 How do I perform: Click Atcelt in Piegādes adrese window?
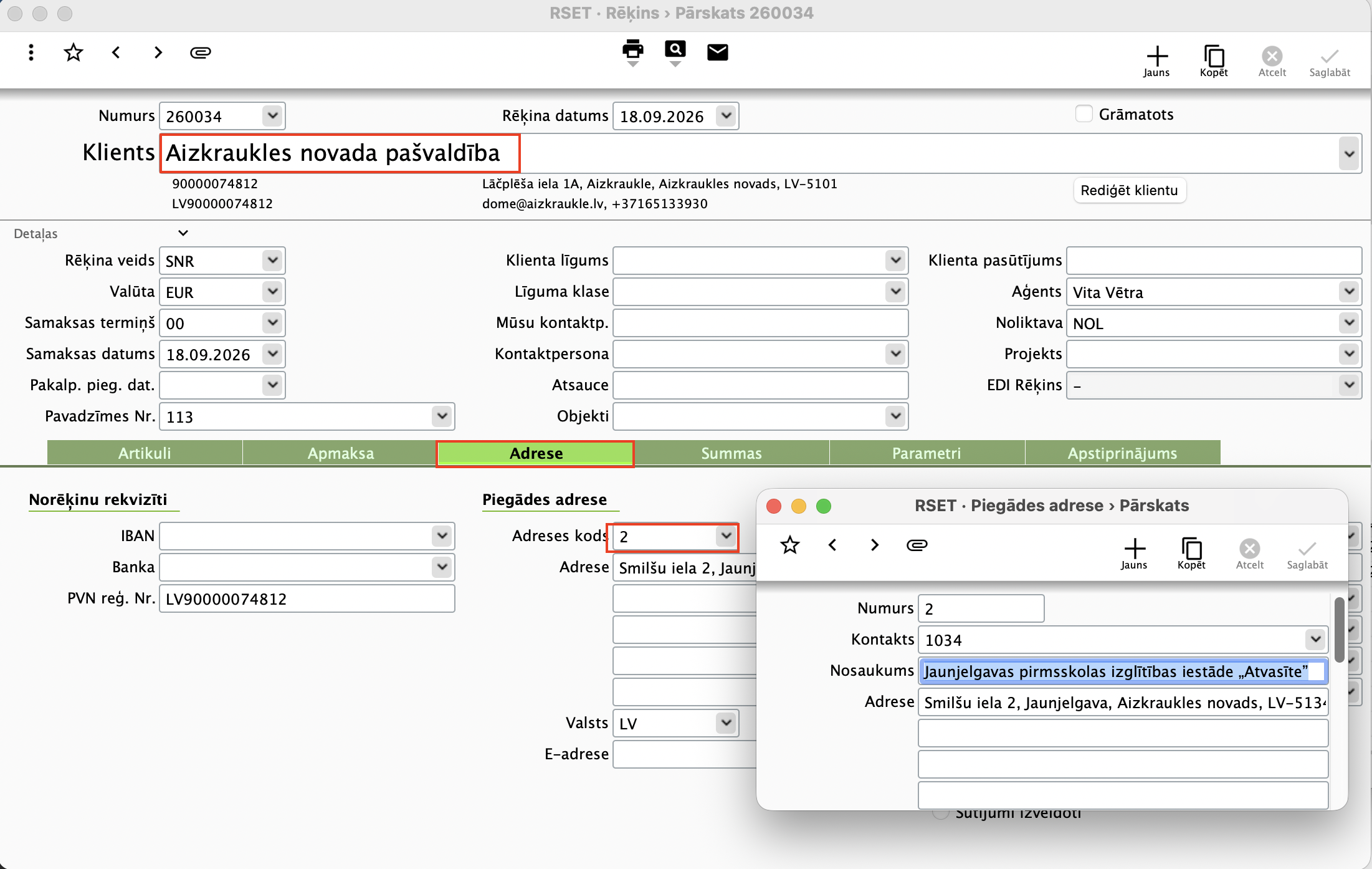point(1250,554)
